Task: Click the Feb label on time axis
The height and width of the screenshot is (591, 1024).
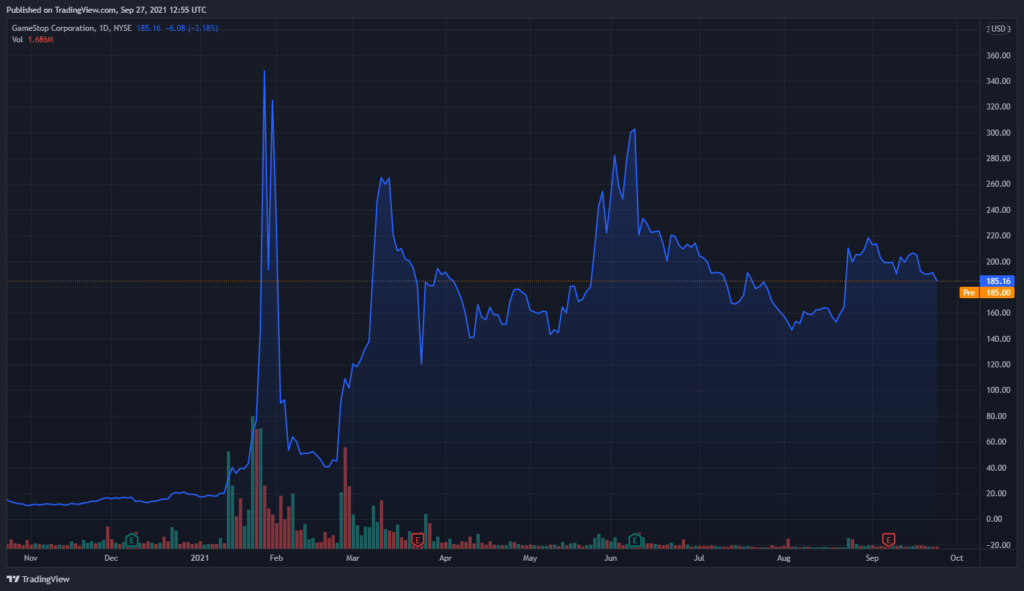Action: [x=276, y=558]
